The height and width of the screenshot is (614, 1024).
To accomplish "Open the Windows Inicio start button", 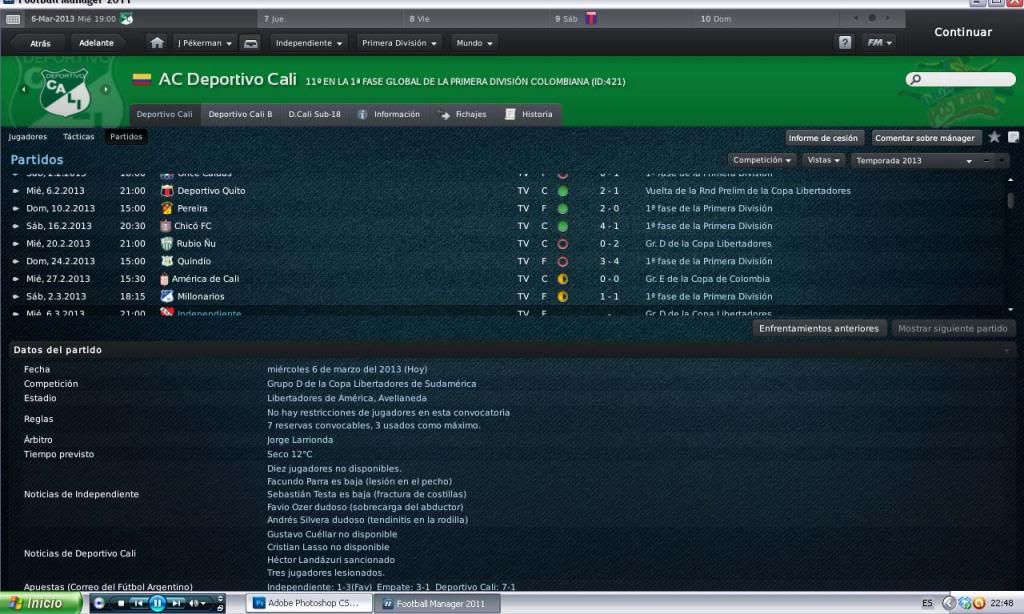I will pos(40,604).
